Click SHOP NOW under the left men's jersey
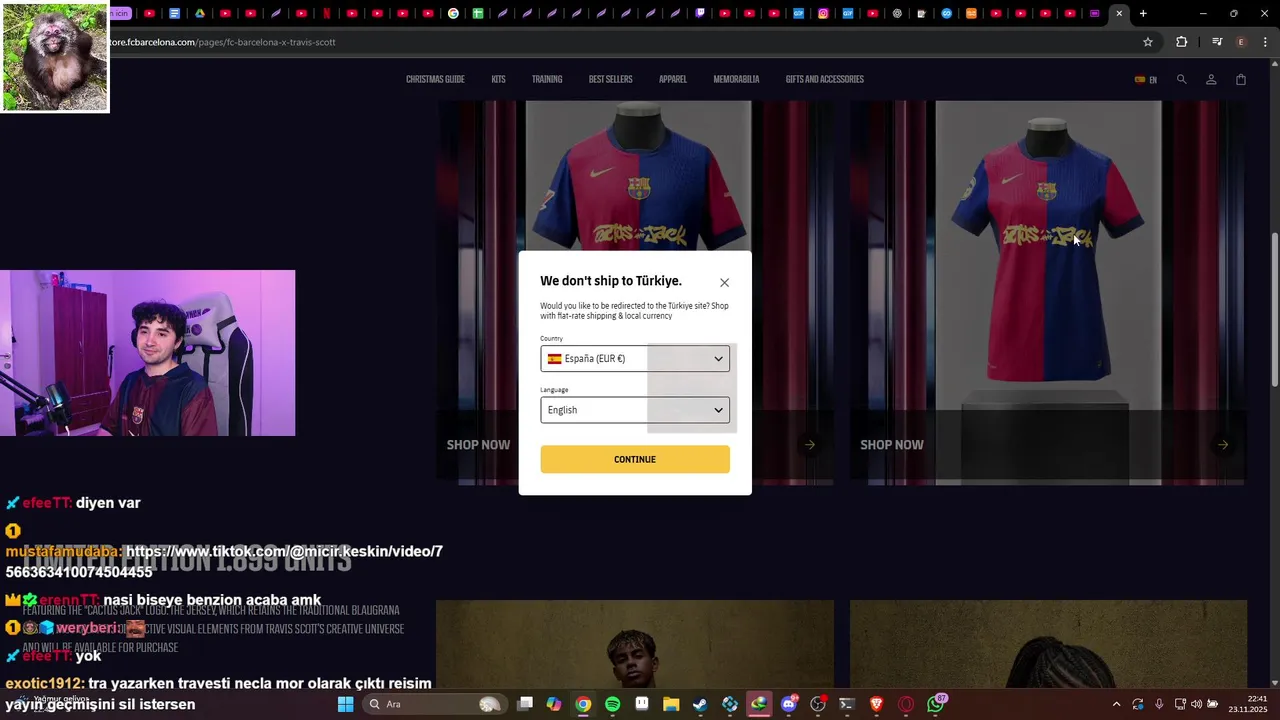1280x720 pixels. [x=478, y=445]
